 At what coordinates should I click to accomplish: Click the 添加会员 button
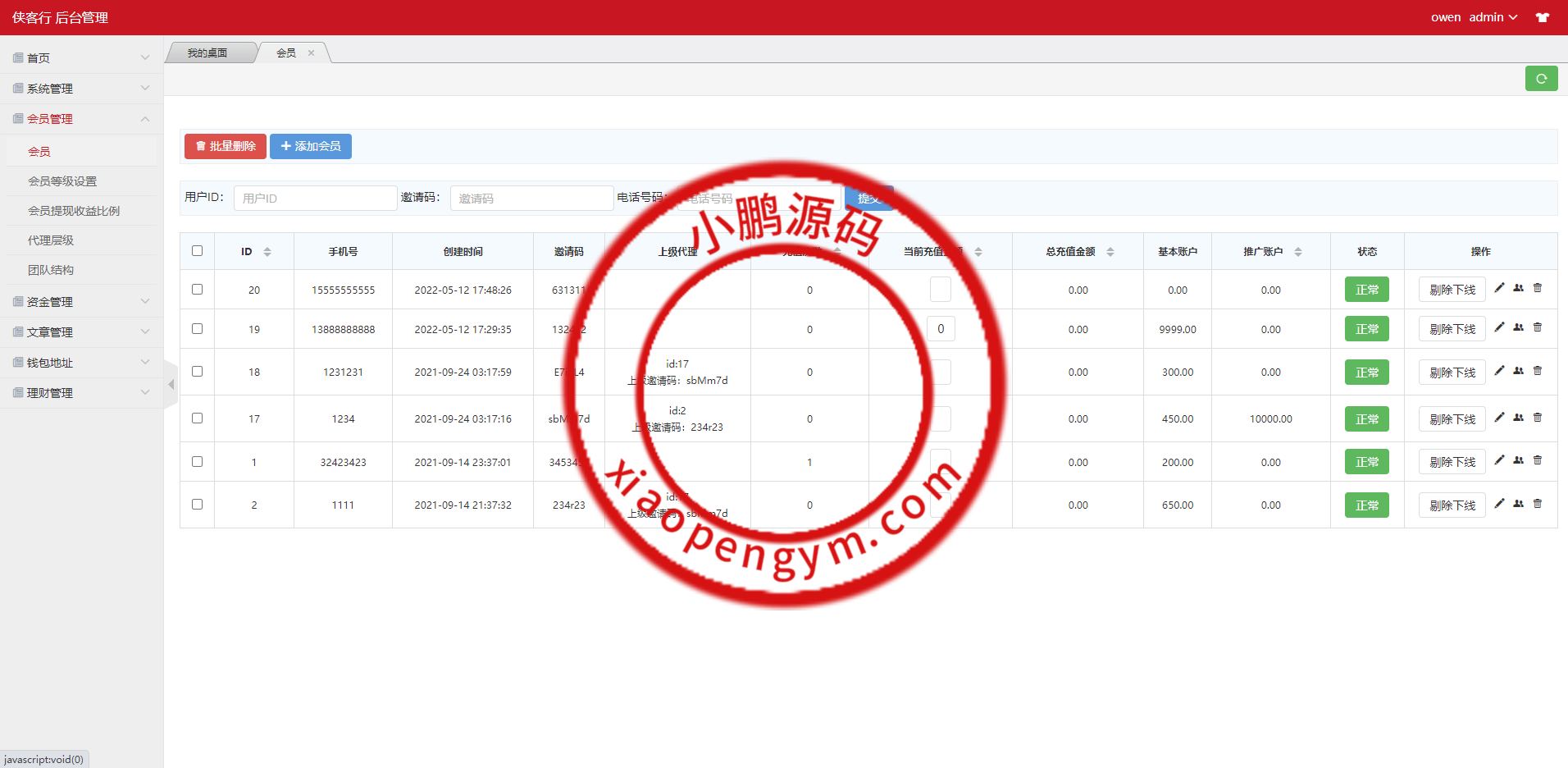point(310,146)
